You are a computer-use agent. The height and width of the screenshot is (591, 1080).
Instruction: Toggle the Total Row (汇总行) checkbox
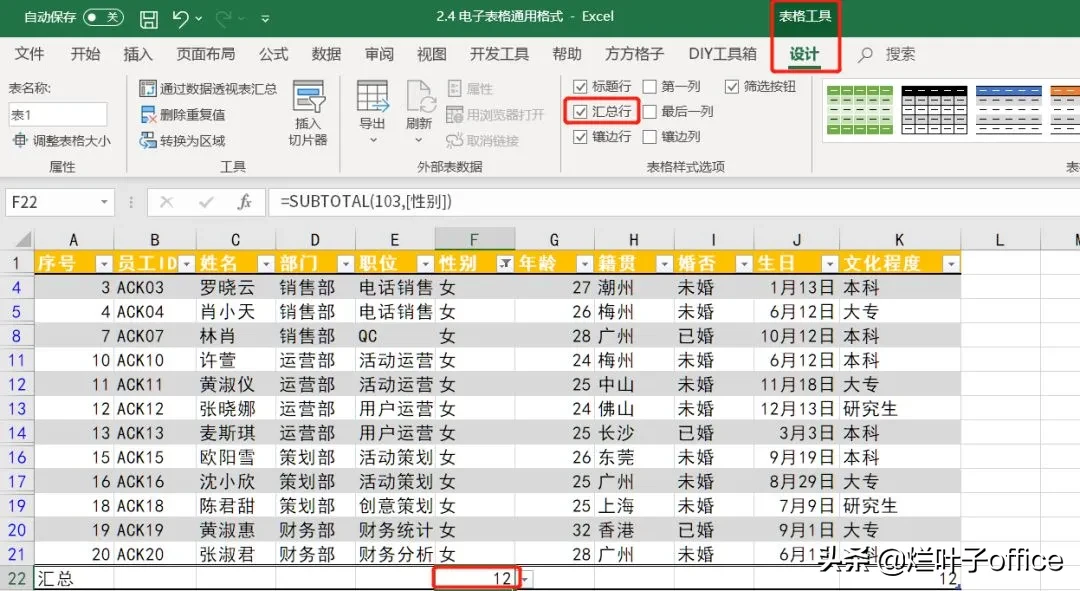(580, 112)
